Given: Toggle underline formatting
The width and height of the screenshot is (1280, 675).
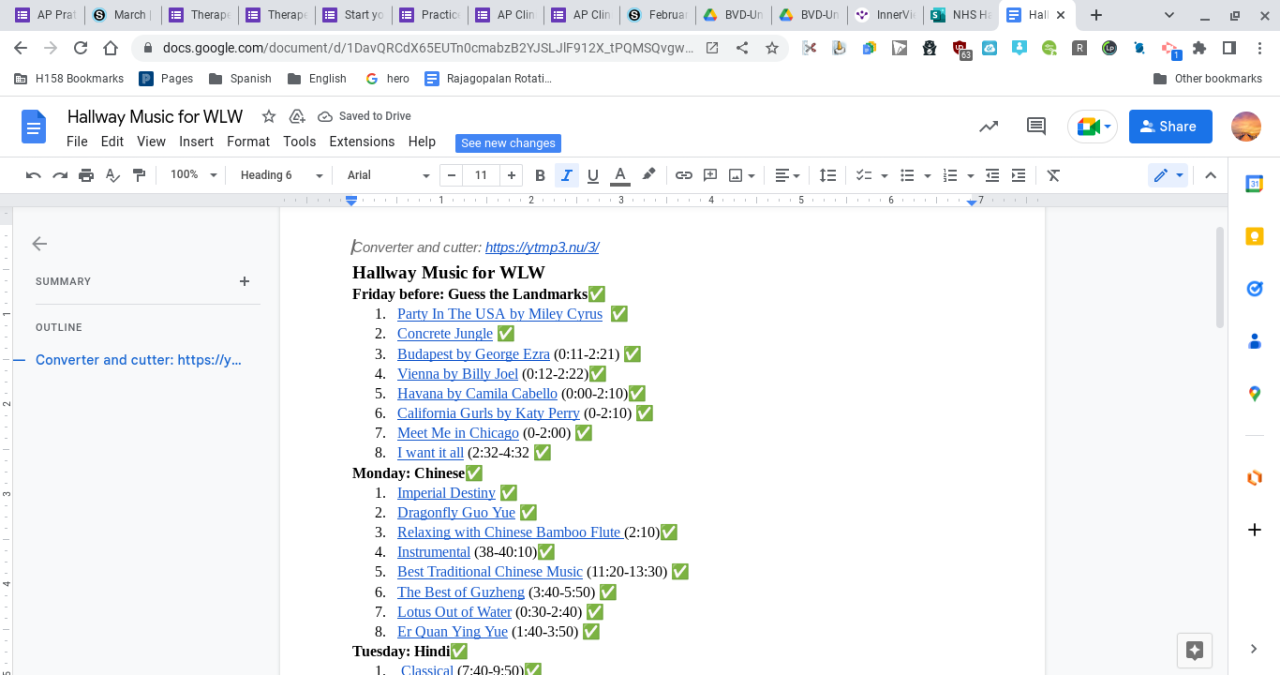Looking at the screenshot, I should click(x=593, y=175).
